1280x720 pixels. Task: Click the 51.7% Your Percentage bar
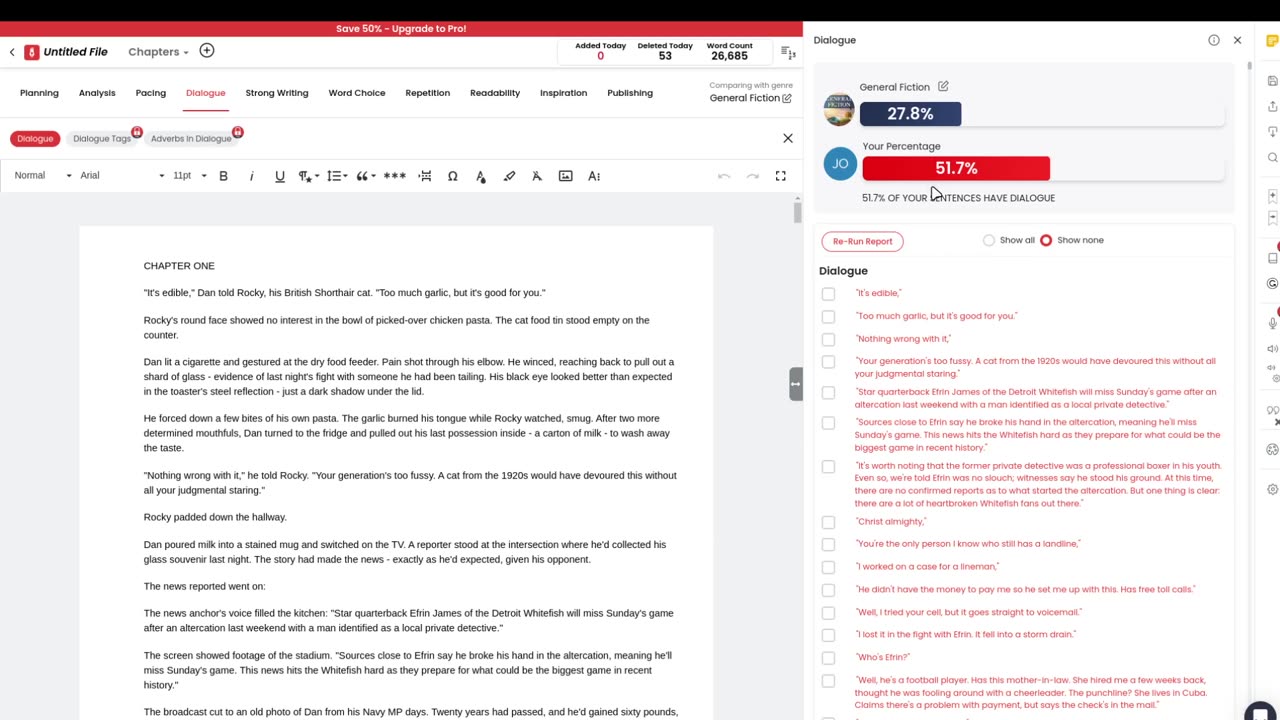coord(956,168)
